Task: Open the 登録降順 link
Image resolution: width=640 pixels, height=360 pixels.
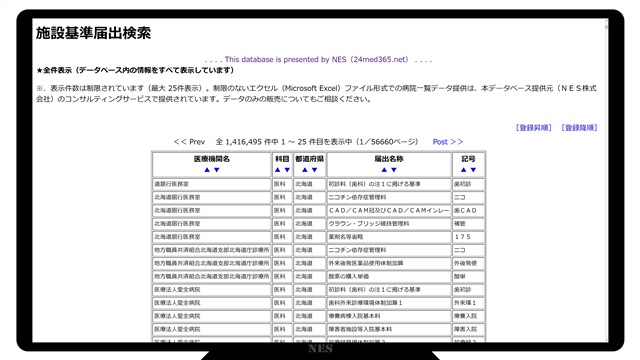Action: click(x=579, y=128)
